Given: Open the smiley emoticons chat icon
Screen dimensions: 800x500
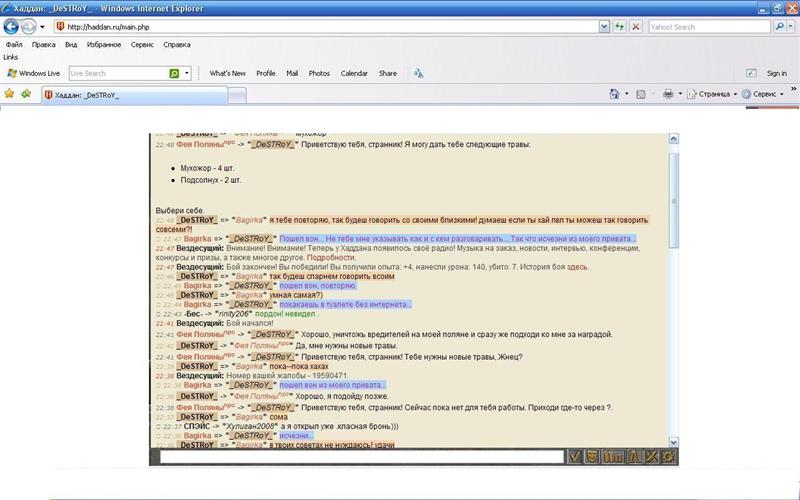Looking at the screenshot, I should [594, 457].
